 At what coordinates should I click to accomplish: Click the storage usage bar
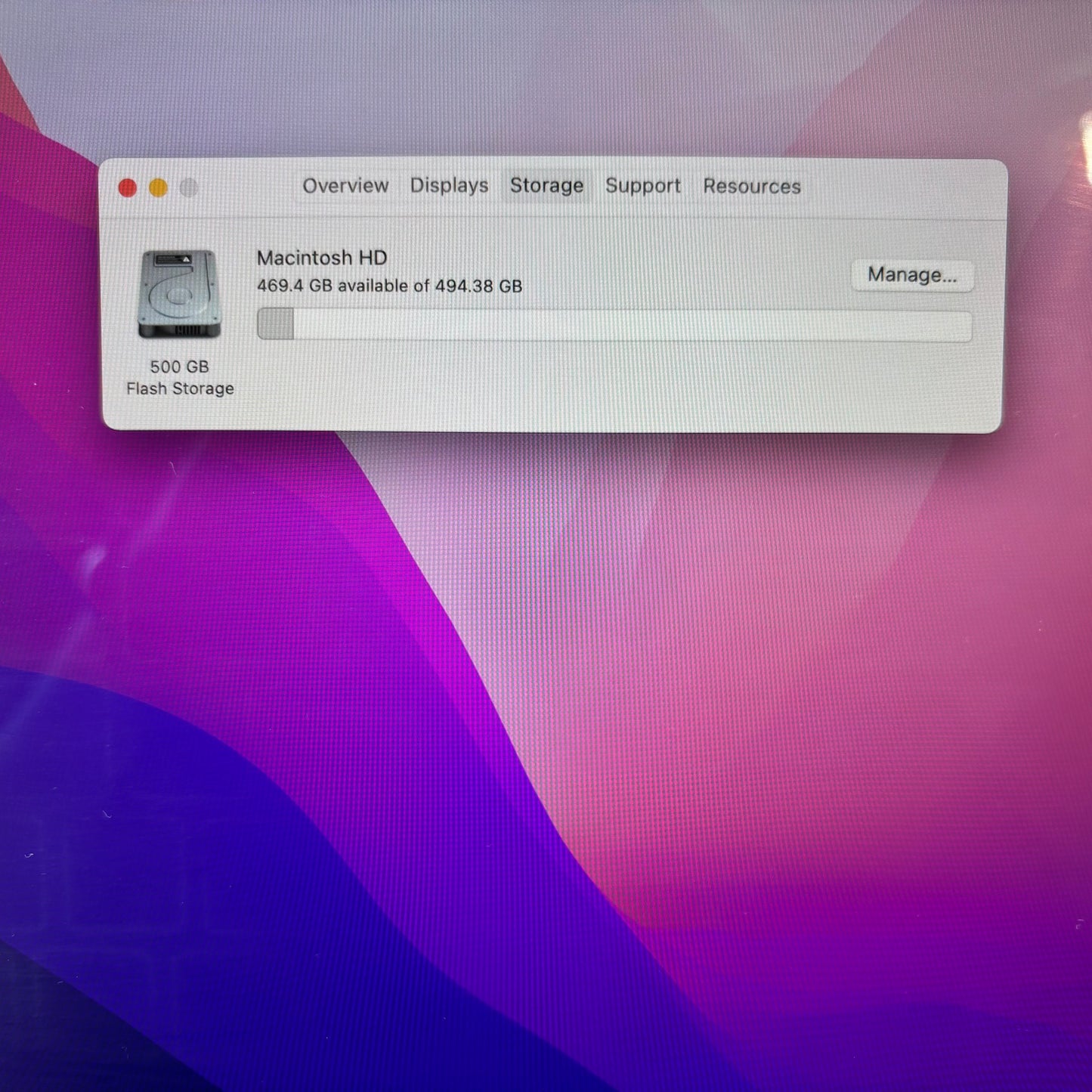[614, 325]
